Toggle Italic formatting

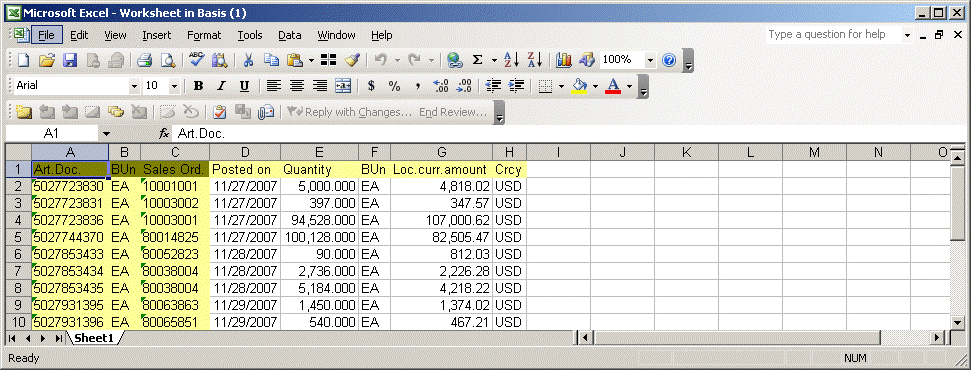(x=221, y=86)
